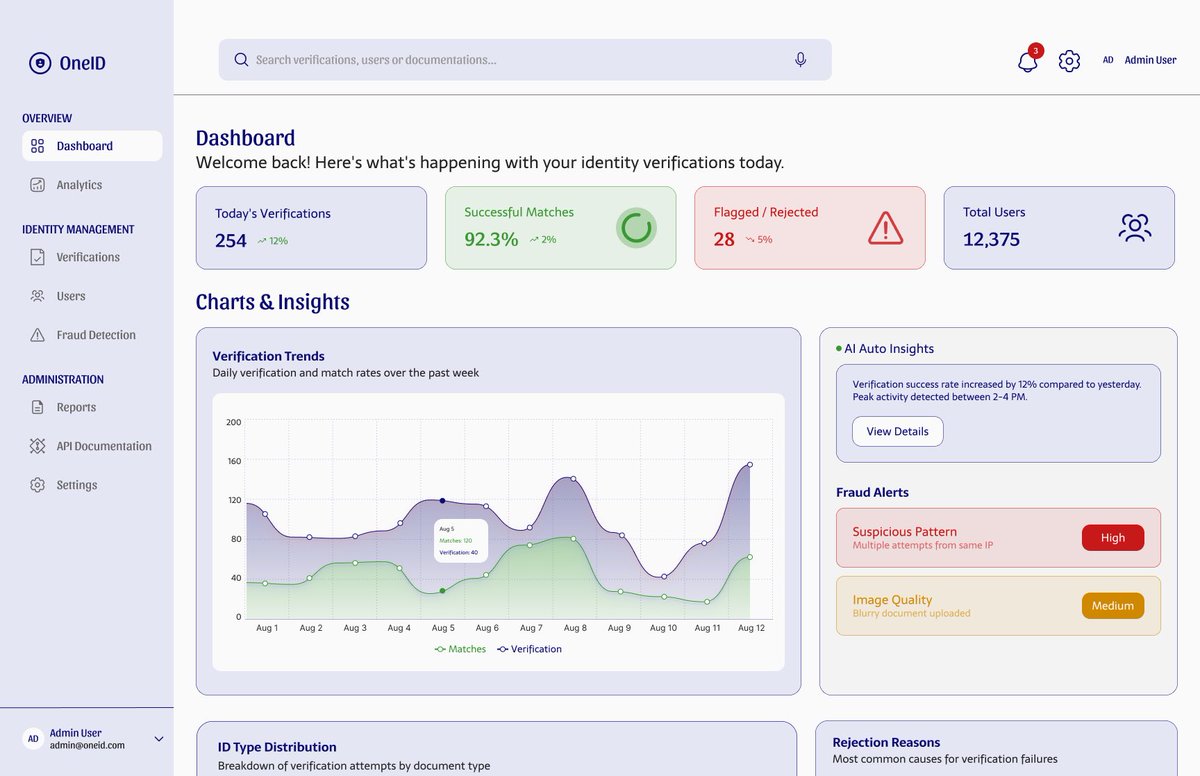Click the AD avatar in sidebar footer

(x=33, y=739)
